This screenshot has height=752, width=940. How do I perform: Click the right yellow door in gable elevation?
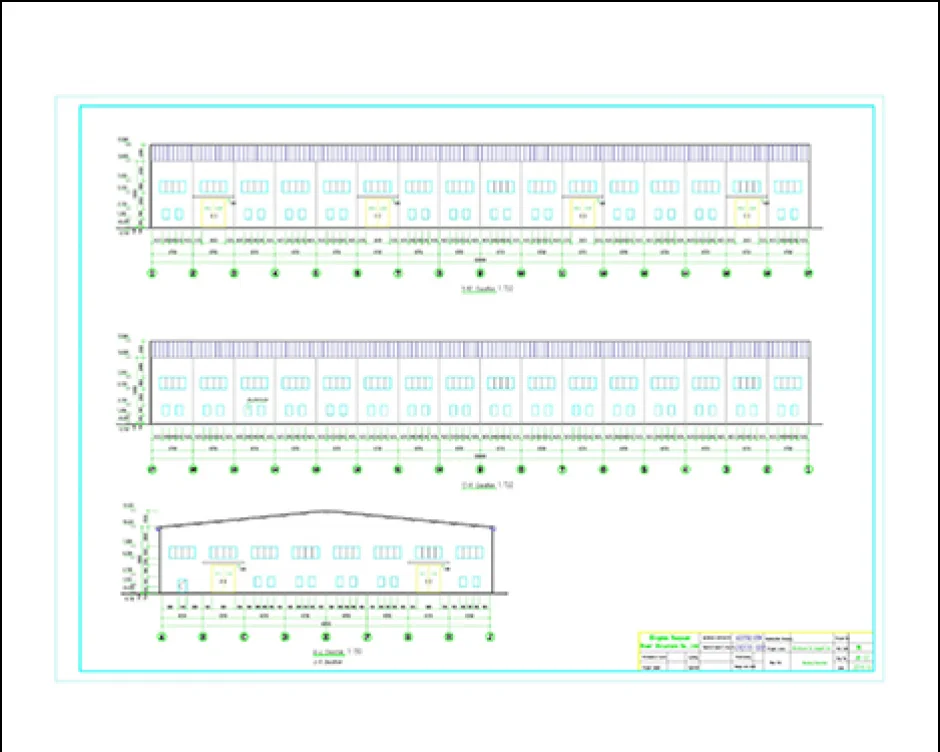click(x=428, y=579)
